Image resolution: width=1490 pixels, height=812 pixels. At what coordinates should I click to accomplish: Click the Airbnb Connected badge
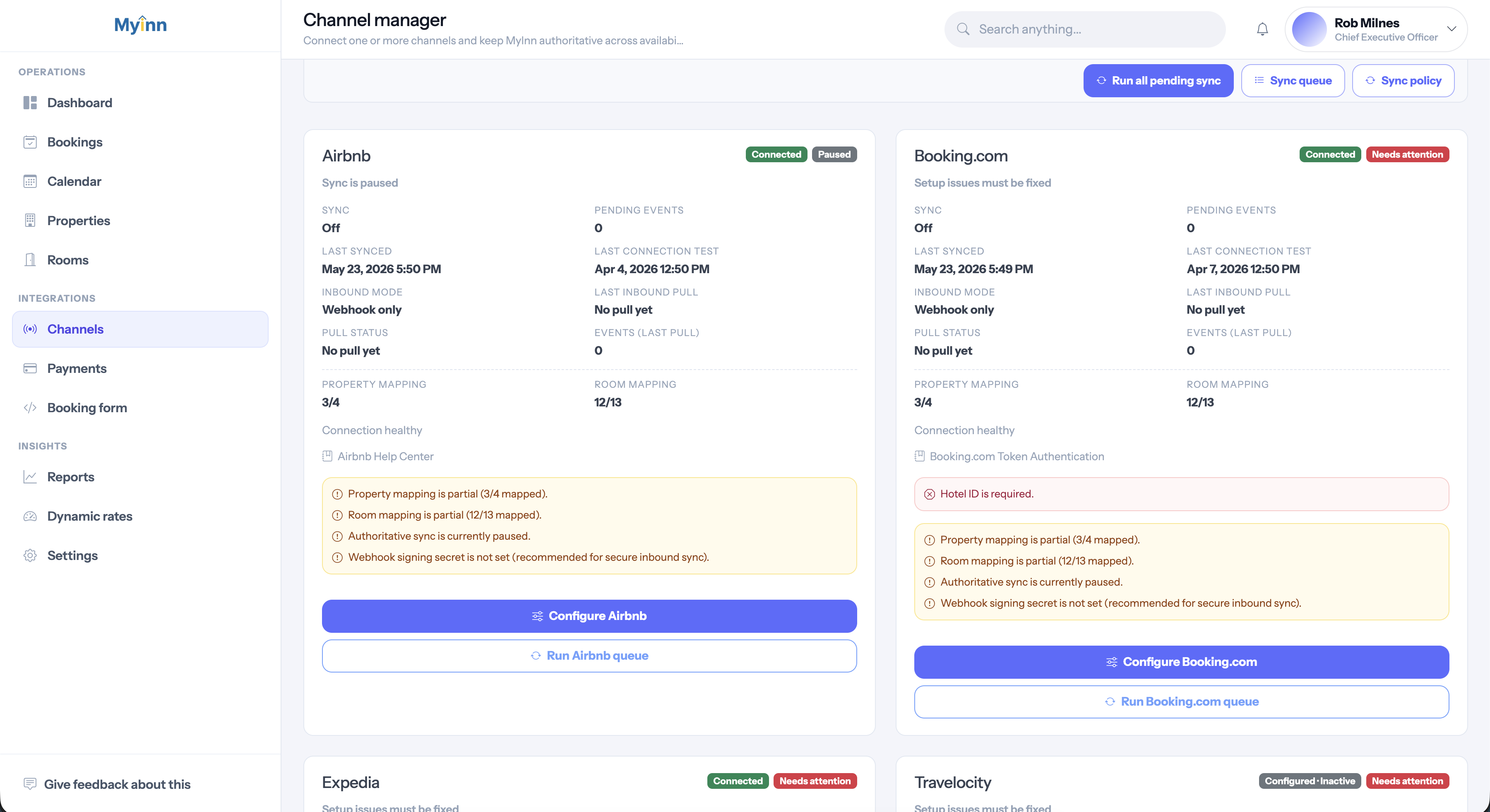pyautogui.click(x=776, y=154)
